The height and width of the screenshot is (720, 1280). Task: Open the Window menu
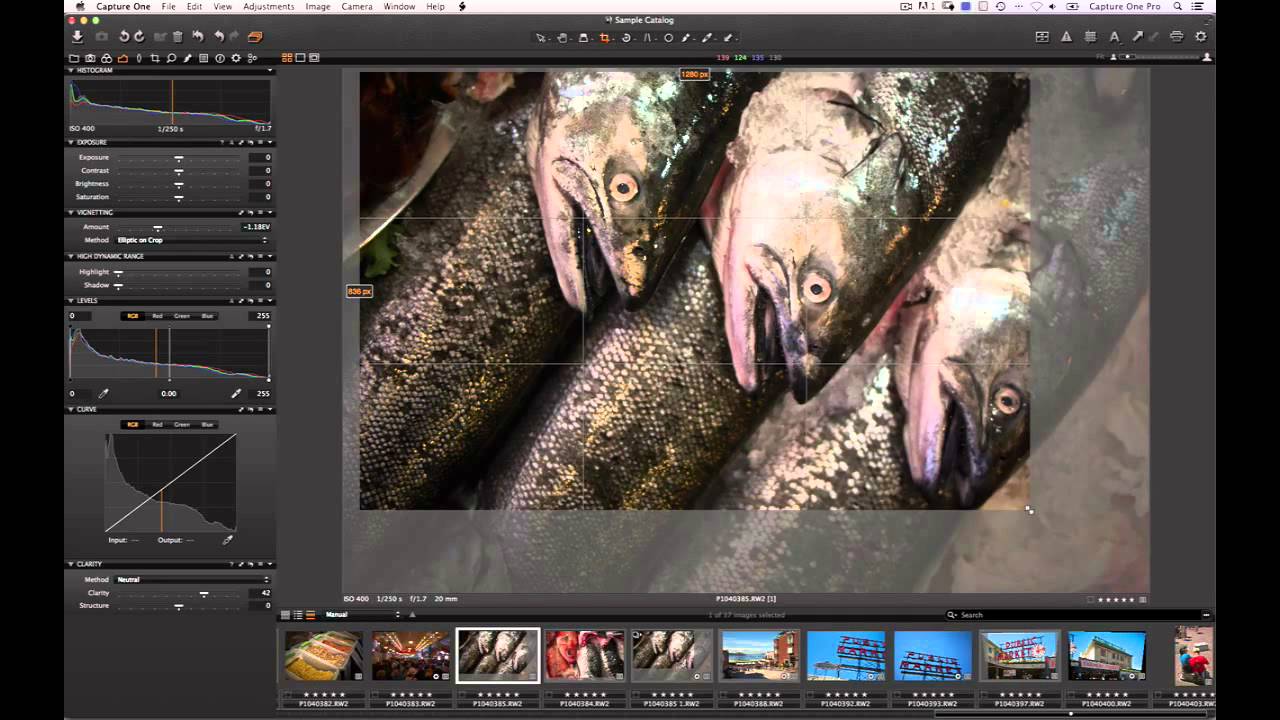pos(399,7)
